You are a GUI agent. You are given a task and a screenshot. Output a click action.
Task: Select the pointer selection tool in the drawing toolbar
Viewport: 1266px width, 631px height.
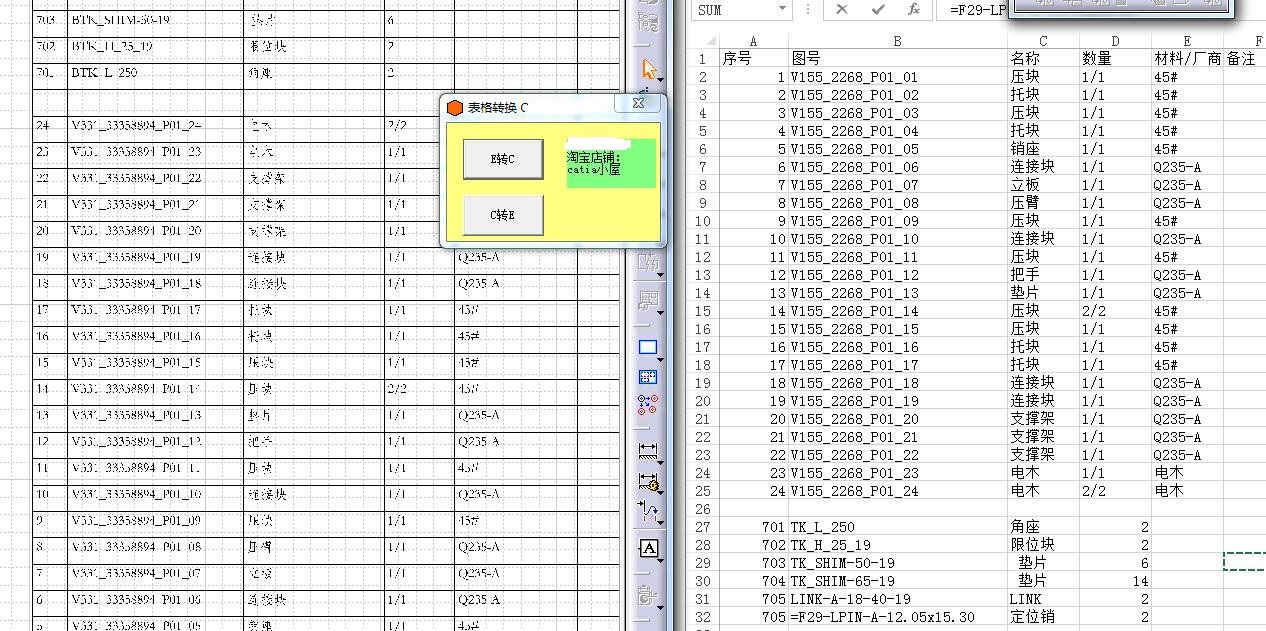point(648,68)
